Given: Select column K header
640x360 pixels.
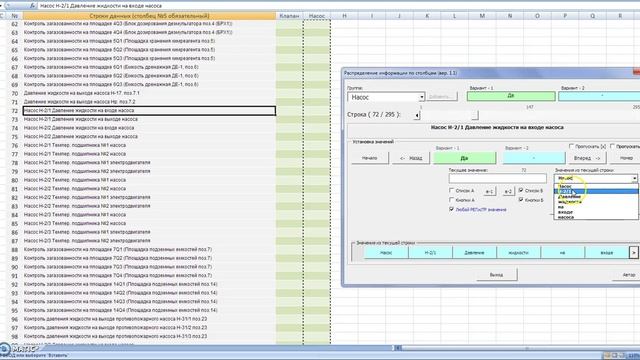Looking at the screenshot, I should pos(427,16).
